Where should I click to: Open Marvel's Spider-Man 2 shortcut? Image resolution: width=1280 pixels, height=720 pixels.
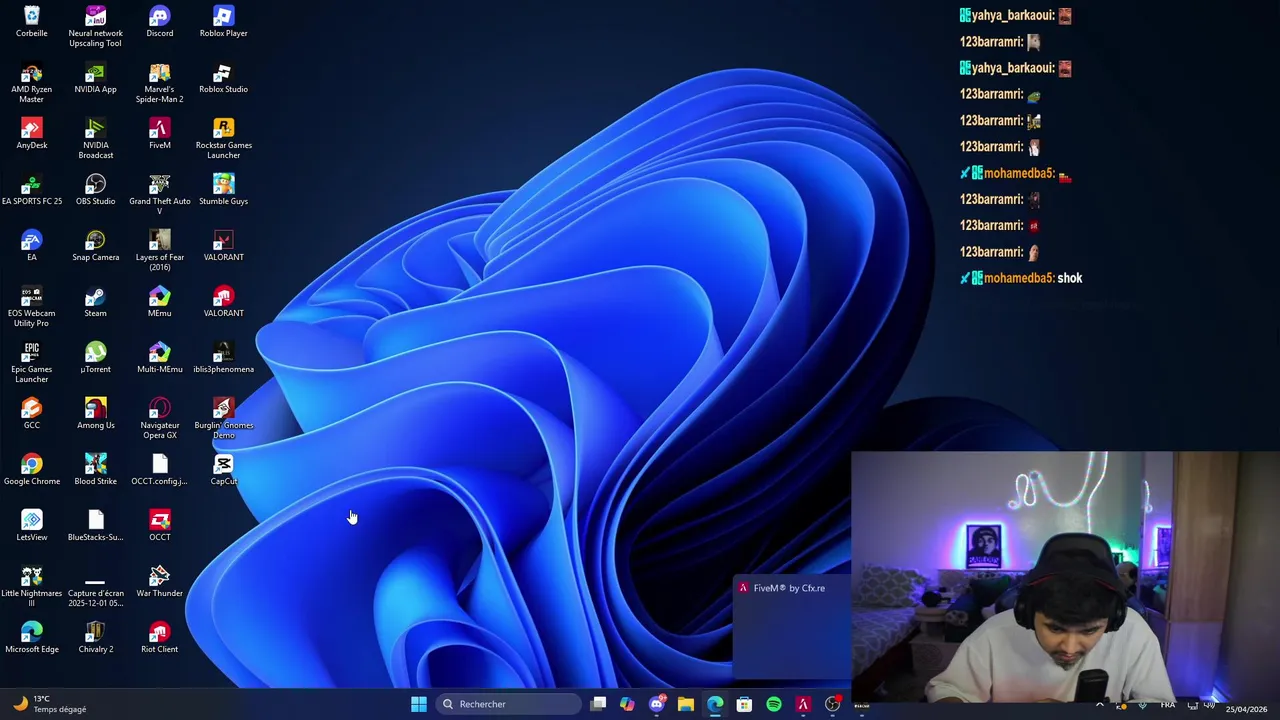[x=159, y=83]
